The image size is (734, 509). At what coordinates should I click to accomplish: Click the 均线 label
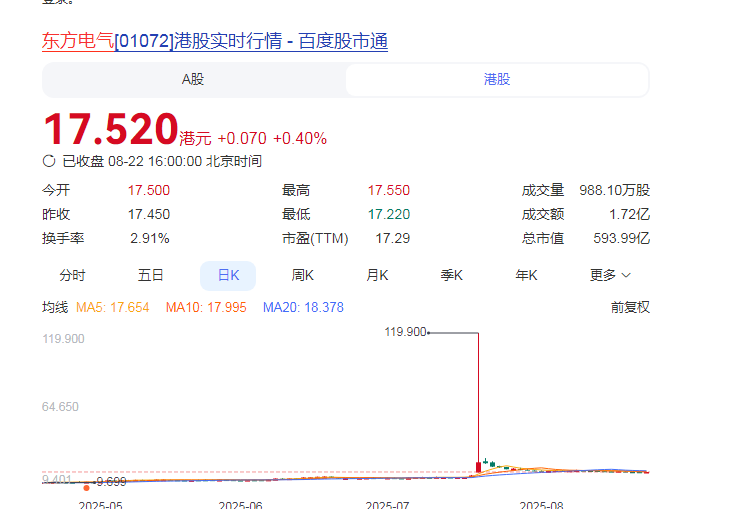(x=55, y=308)
